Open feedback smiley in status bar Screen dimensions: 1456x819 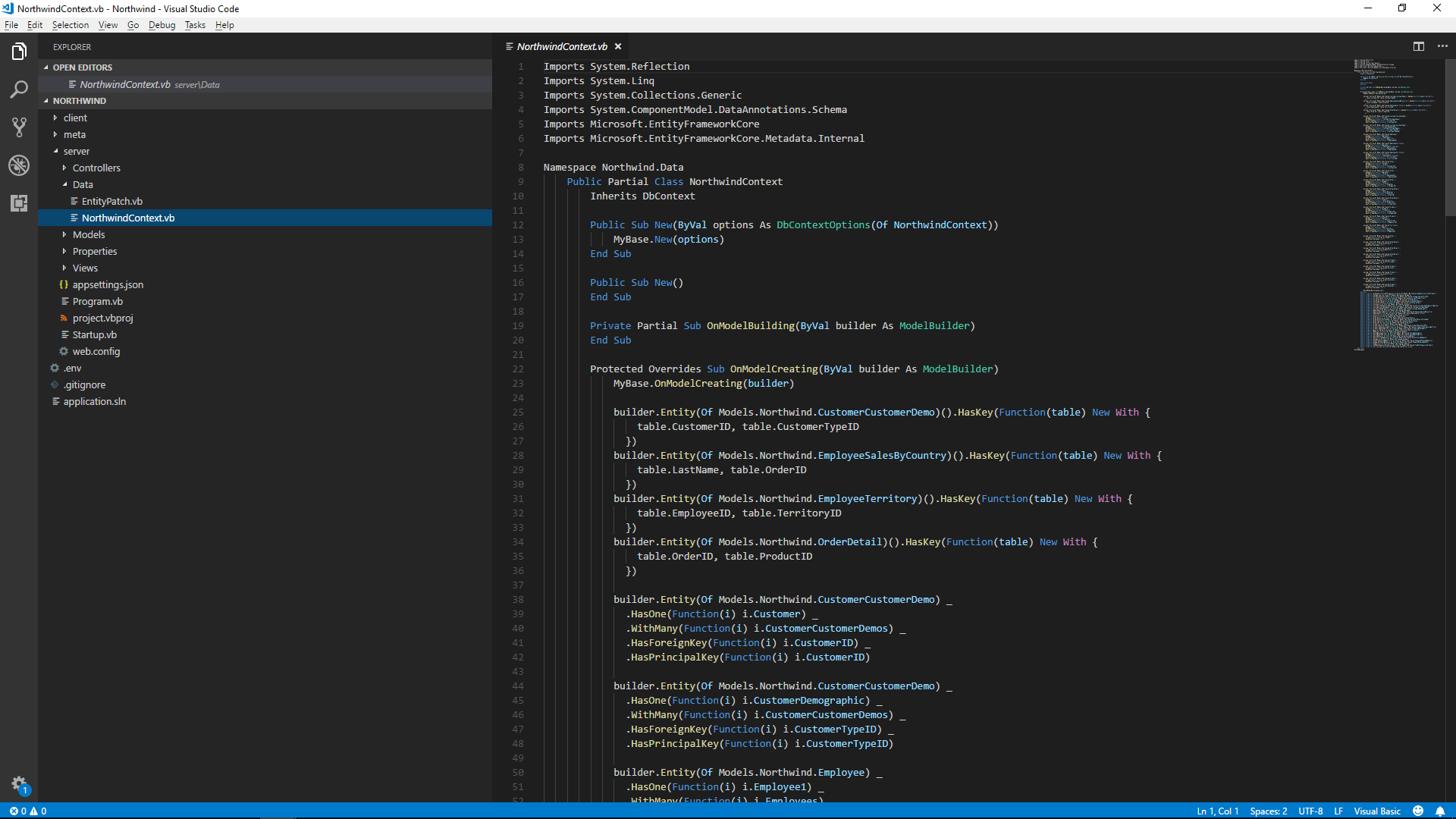point(1417,811)
